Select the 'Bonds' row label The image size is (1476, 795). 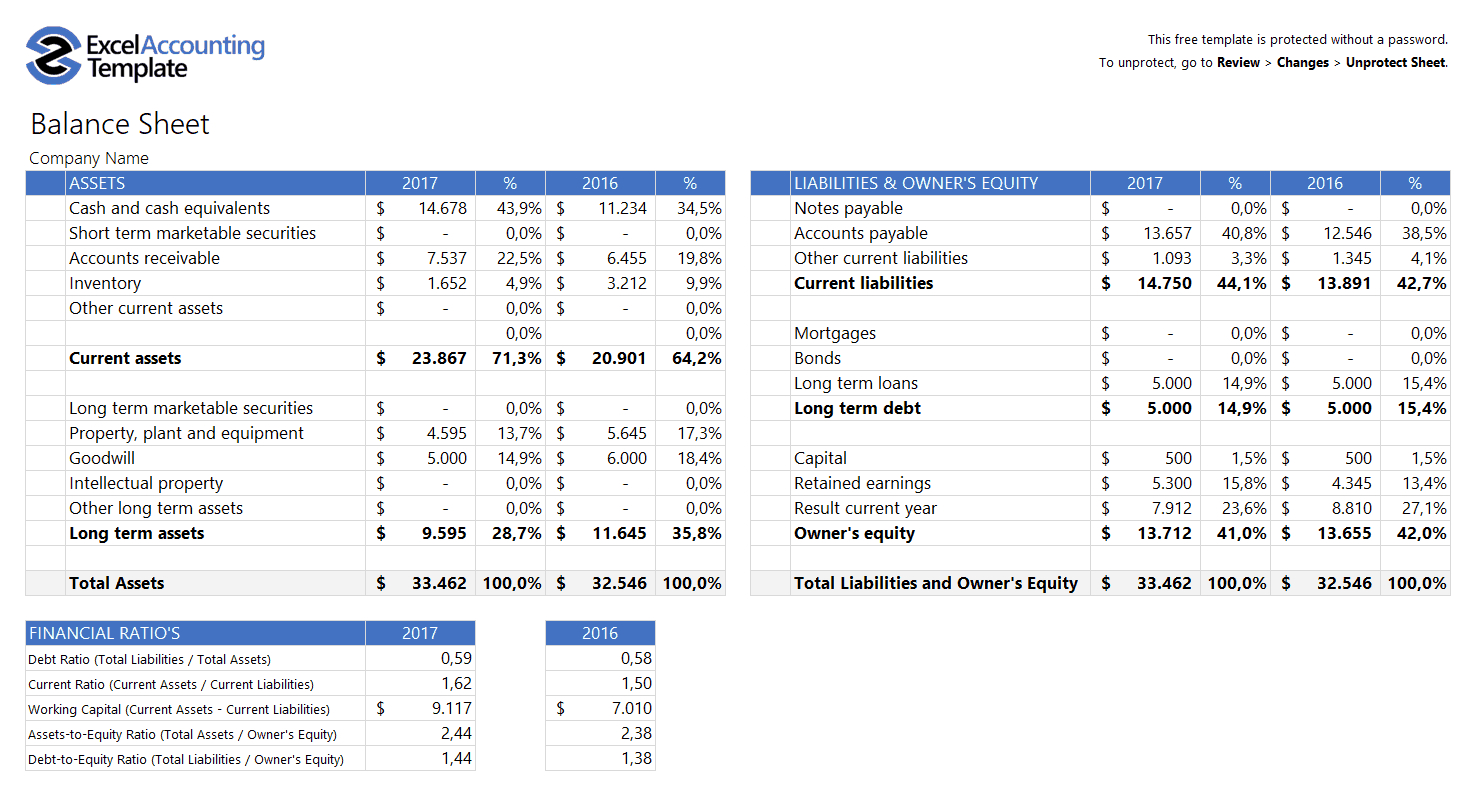click(817, 358)
